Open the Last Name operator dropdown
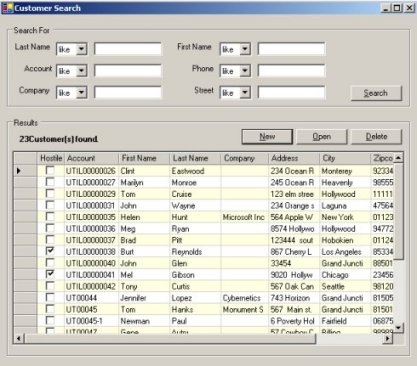Viewport: 417px width, 366px height. coord(81,49)
